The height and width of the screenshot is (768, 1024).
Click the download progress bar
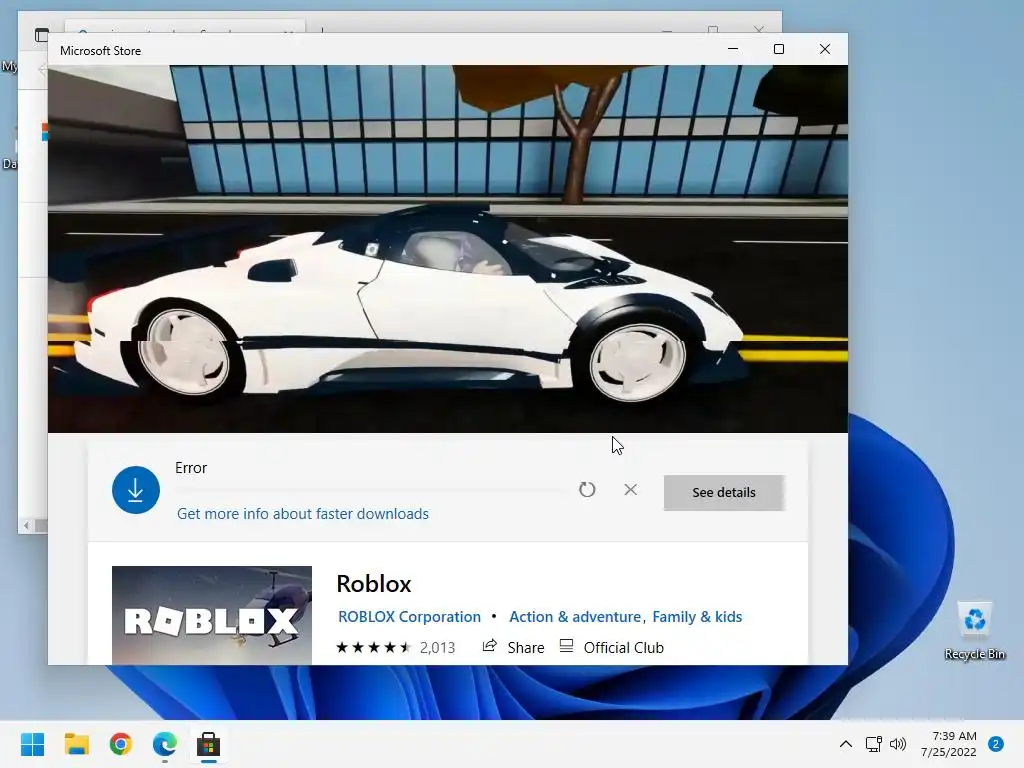click(x=371, y=490)
